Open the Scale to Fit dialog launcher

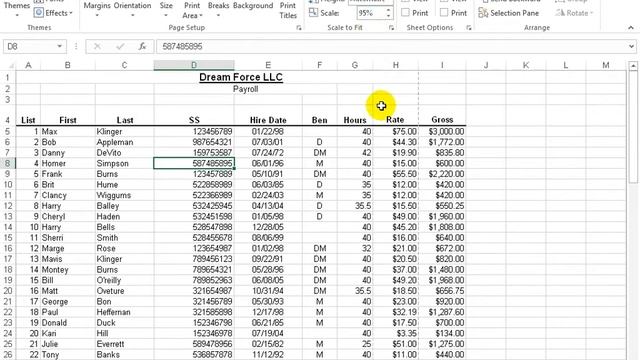[x=391, y=28]
